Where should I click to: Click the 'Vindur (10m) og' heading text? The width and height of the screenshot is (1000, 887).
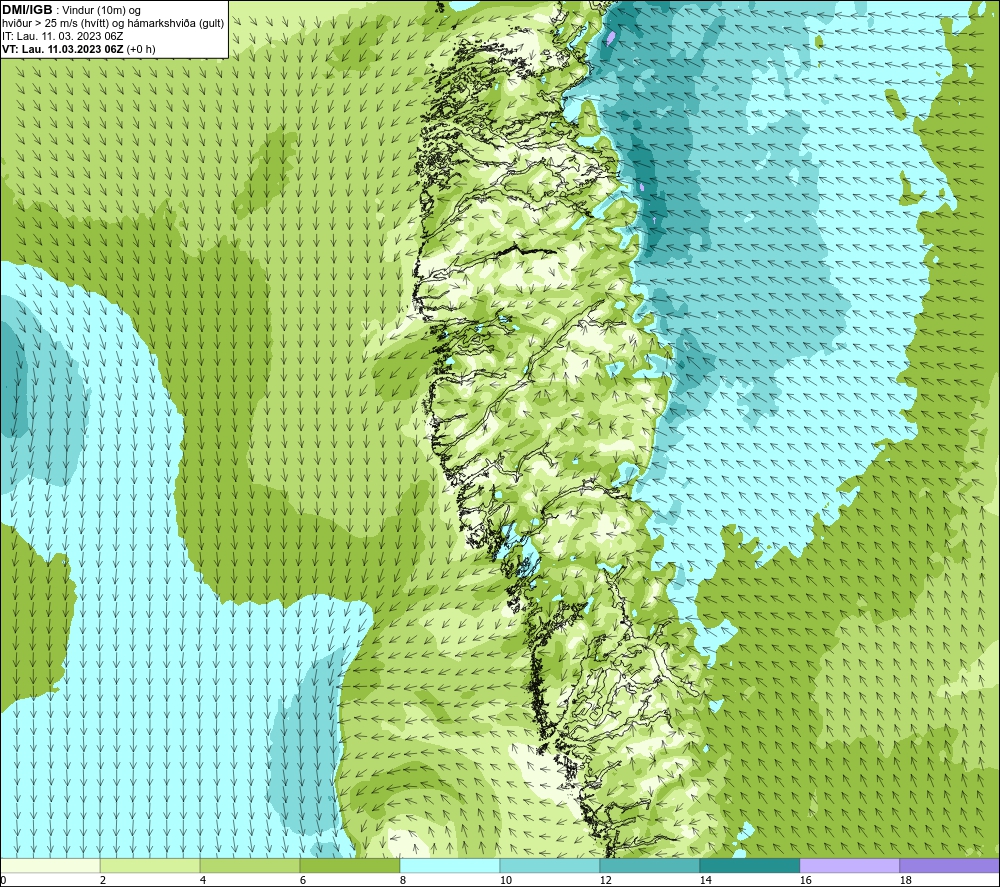(x=103, y=11)
